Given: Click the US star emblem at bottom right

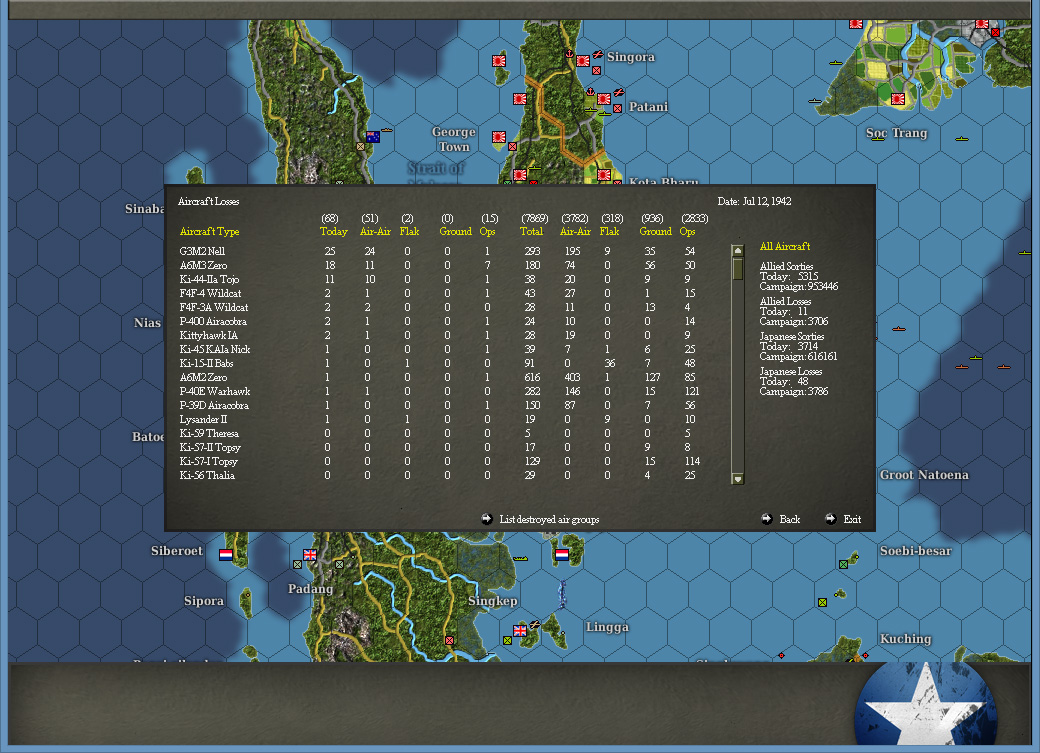Looking at the screenshot, I should [x=925, y=705].
